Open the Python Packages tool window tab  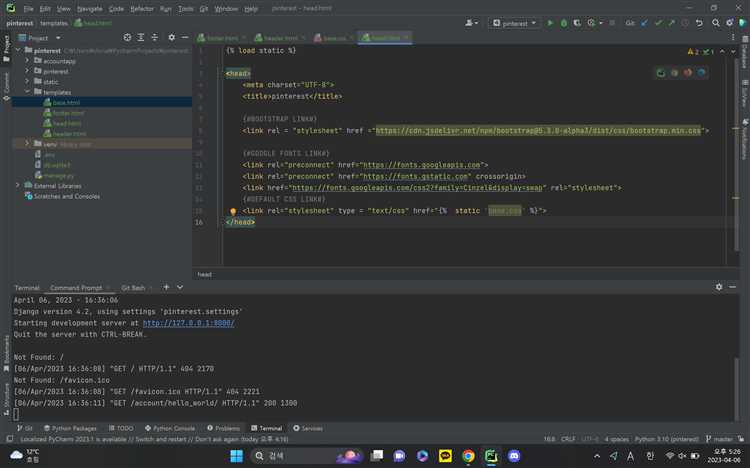(70, 428)
